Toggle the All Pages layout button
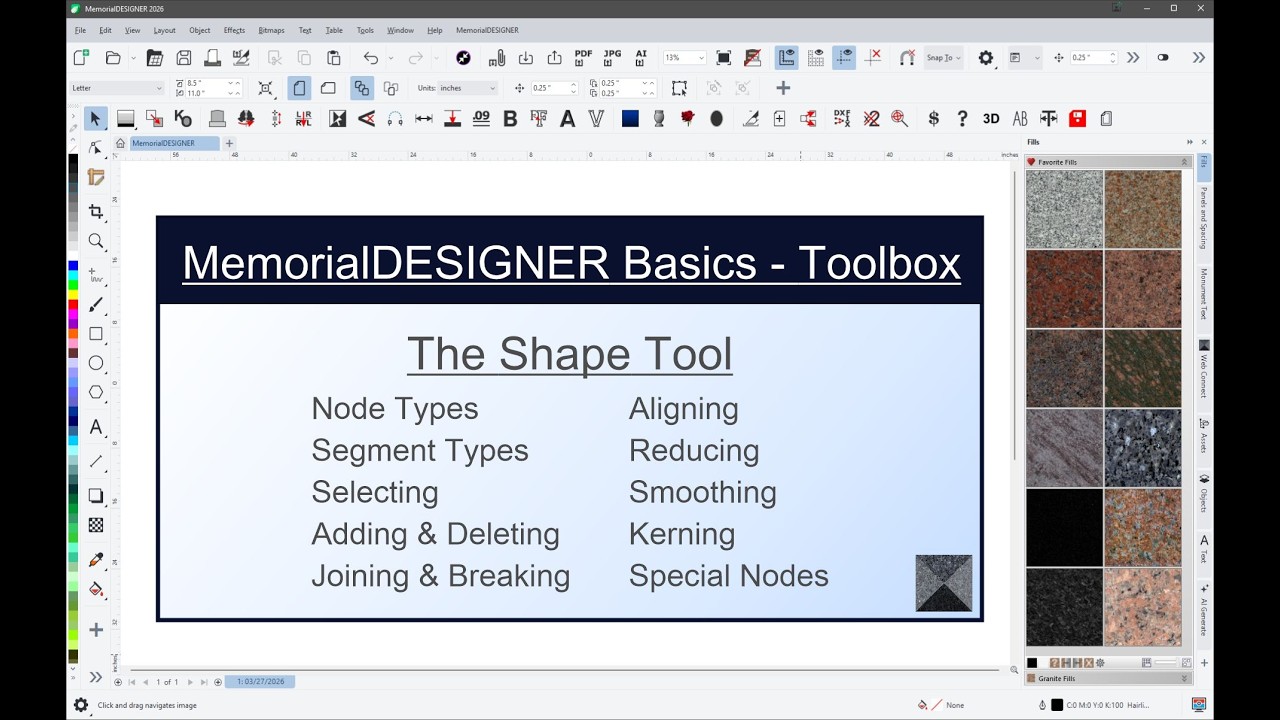The image size is (1280, 720). [362, 88]
